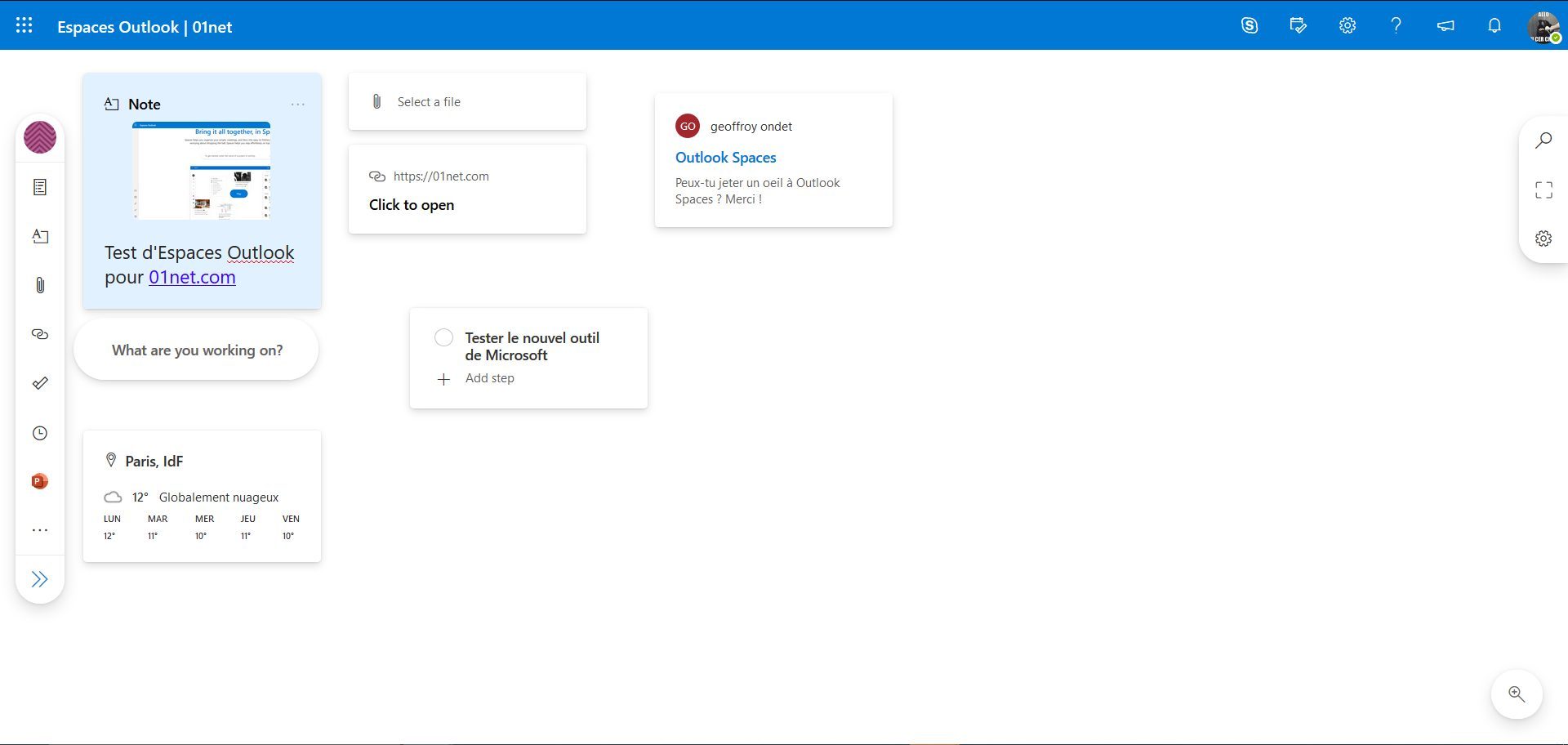Click the 'What are you working on?' field
The width and height of the screenshot is (1568, 745).
tap(197, 350)
